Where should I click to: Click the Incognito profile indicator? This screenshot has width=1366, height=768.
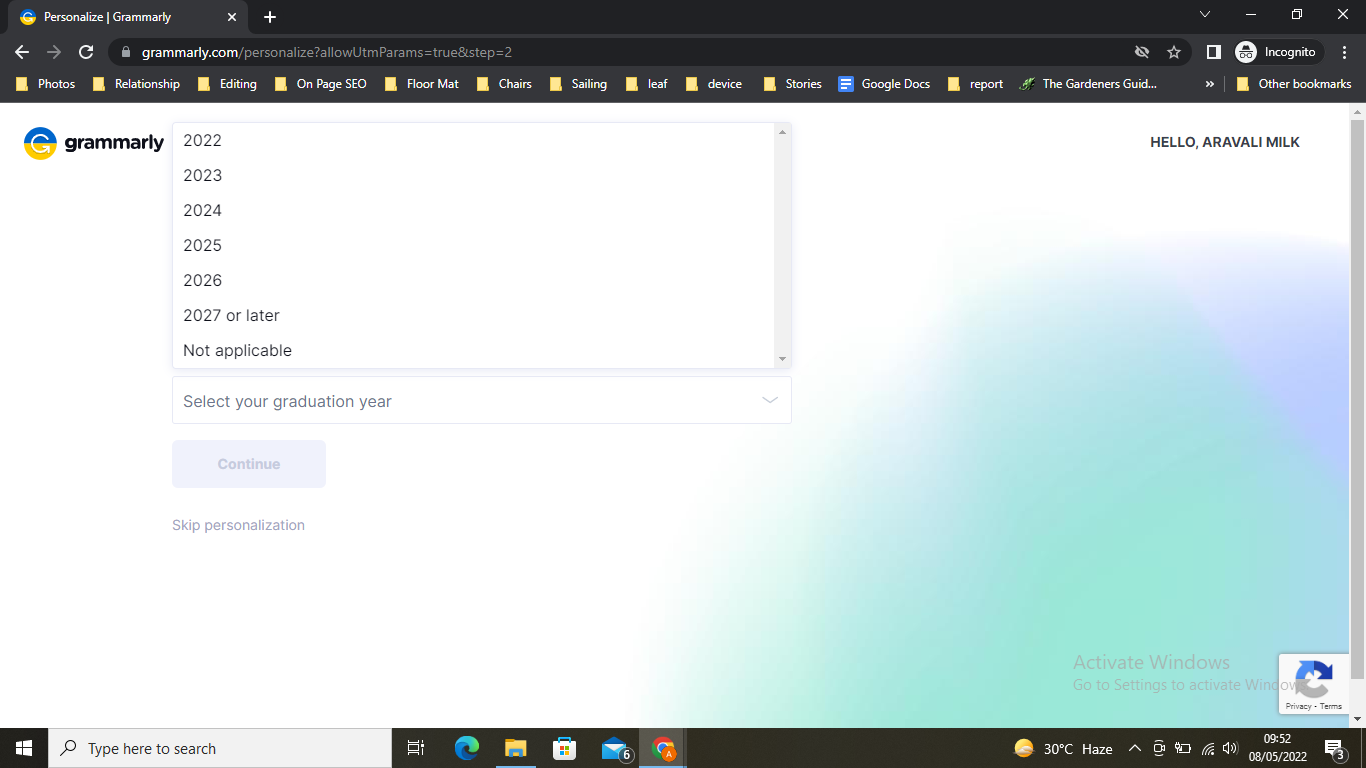(x=1278, y=52)
